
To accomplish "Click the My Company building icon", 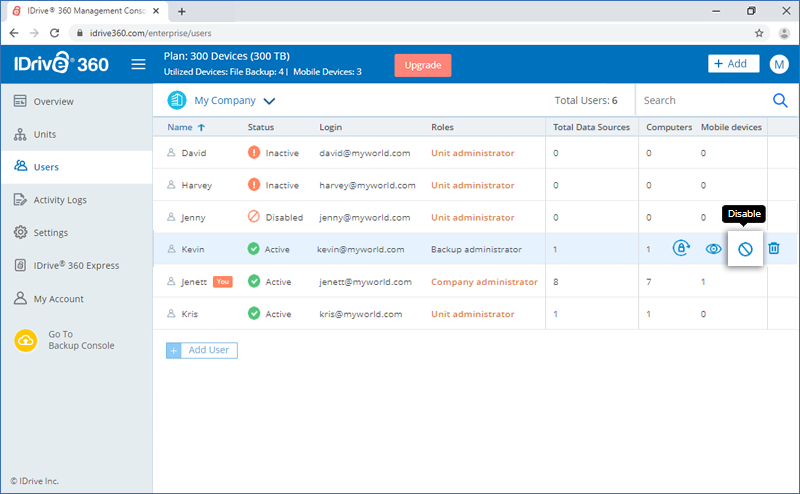I will pyautogui.click(x=177, y=100).
